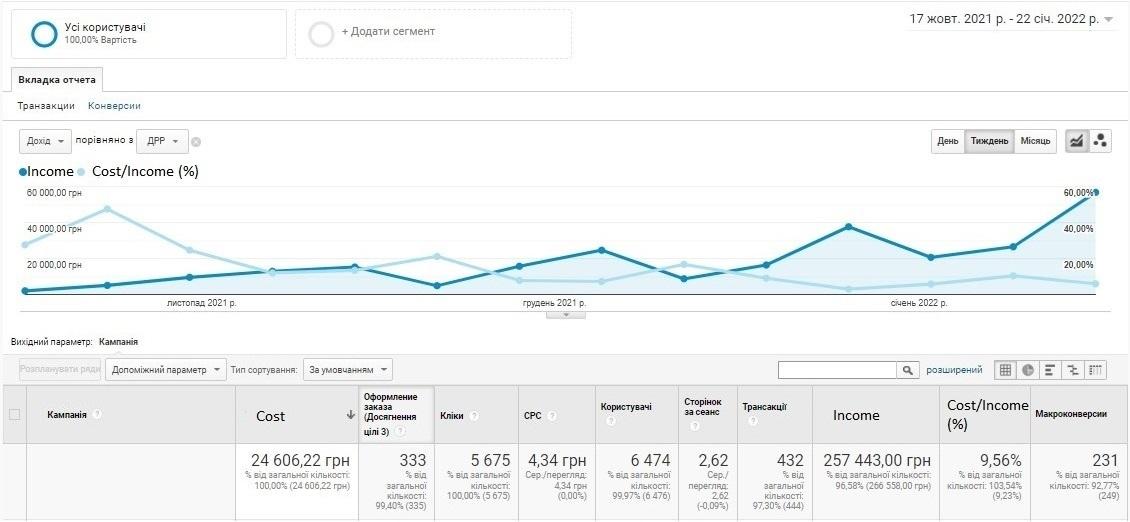
Task: Open the date range picker
Action: [1011, 19]
